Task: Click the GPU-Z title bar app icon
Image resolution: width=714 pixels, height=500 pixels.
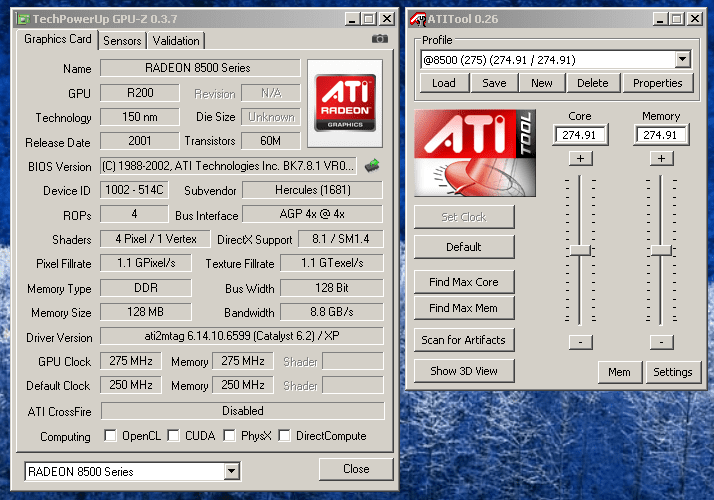Action: pos(24,19)
